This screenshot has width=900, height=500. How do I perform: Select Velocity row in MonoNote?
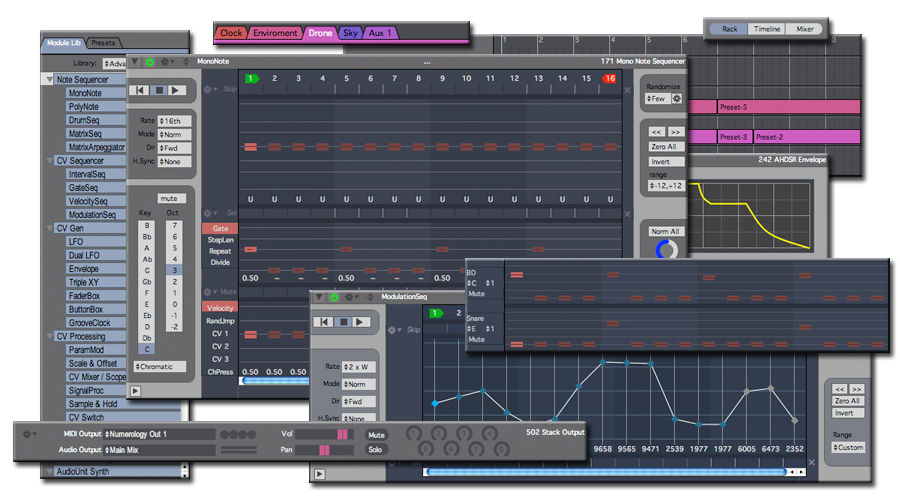(220, 308)
